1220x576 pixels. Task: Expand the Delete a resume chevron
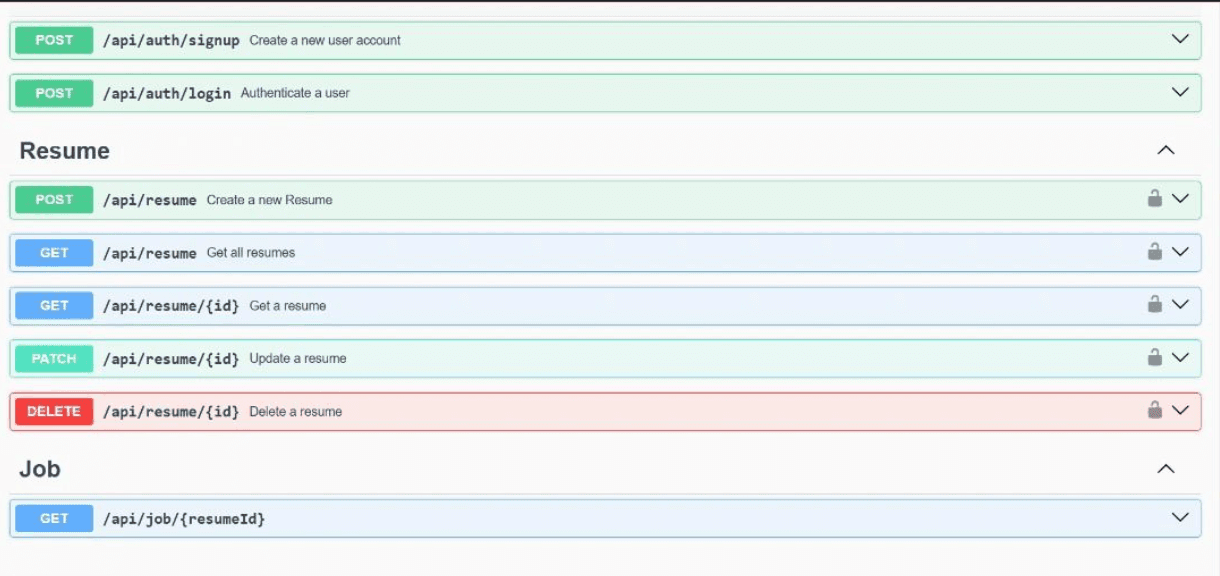1180,410
